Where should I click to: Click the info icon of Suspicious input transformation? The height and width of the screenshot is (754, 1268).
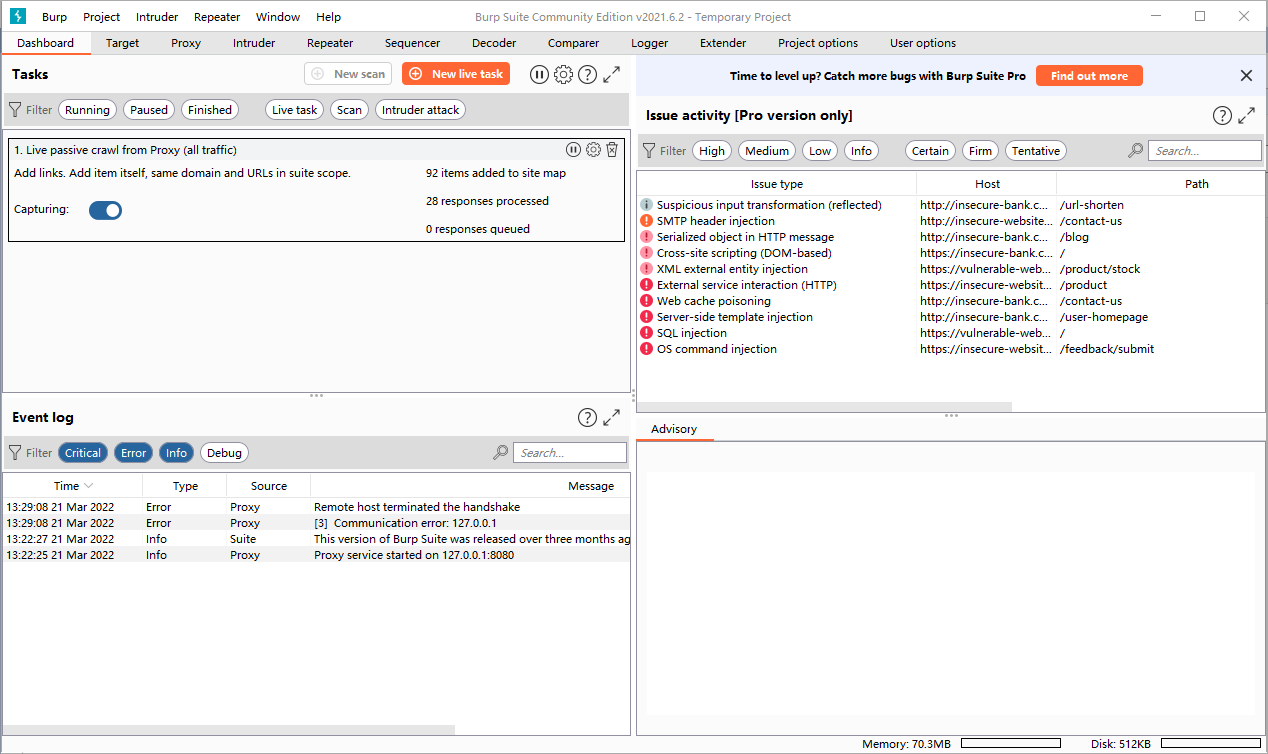pos(646,205)
